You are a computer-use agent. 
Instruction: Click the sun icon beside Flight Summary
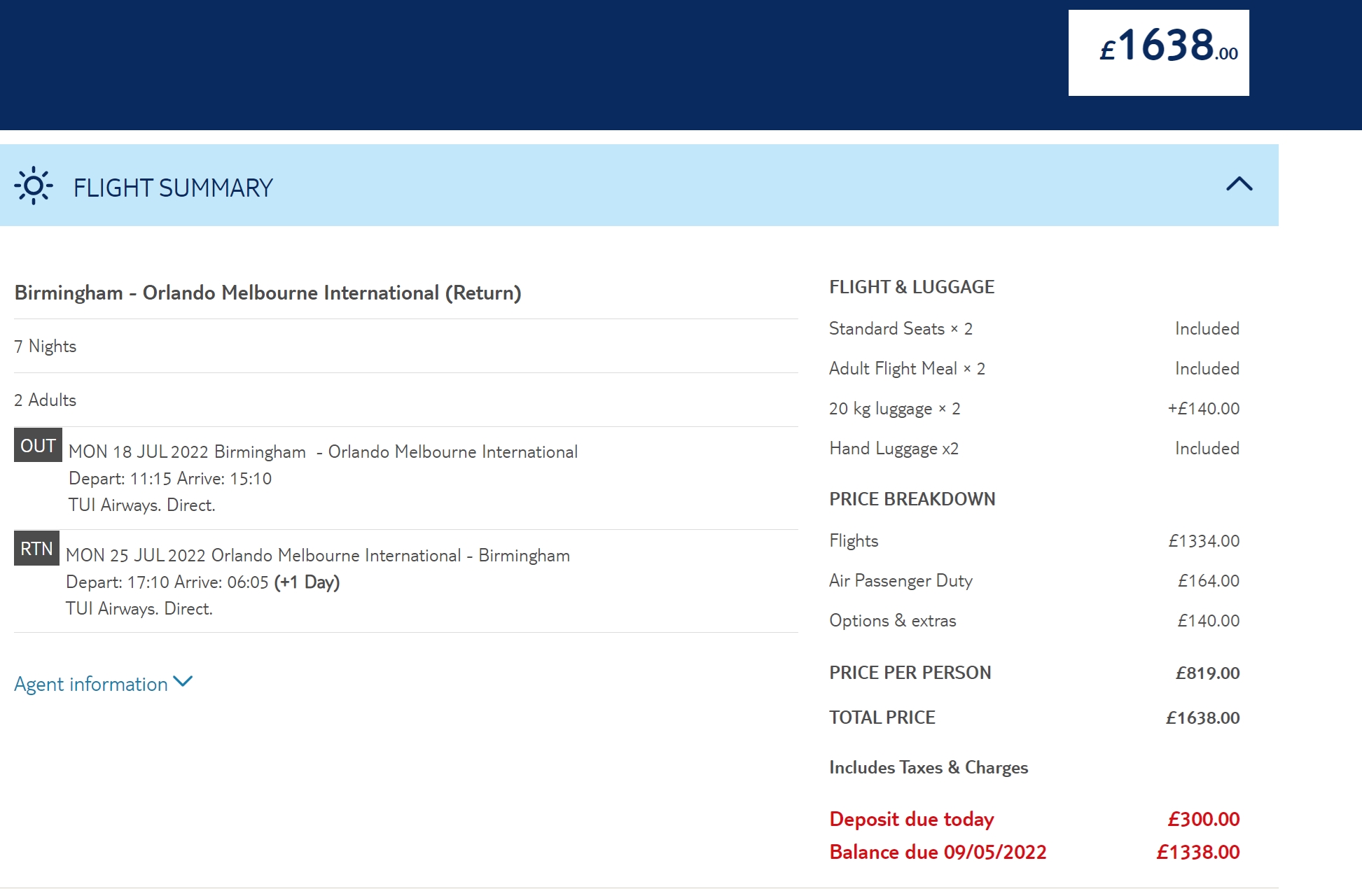[x=34, y=186]
